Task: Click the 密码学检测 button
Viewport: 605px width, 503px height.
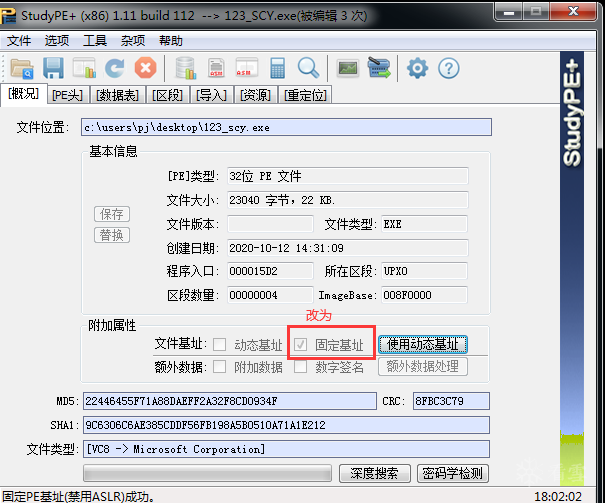Action: pos(453,473)
